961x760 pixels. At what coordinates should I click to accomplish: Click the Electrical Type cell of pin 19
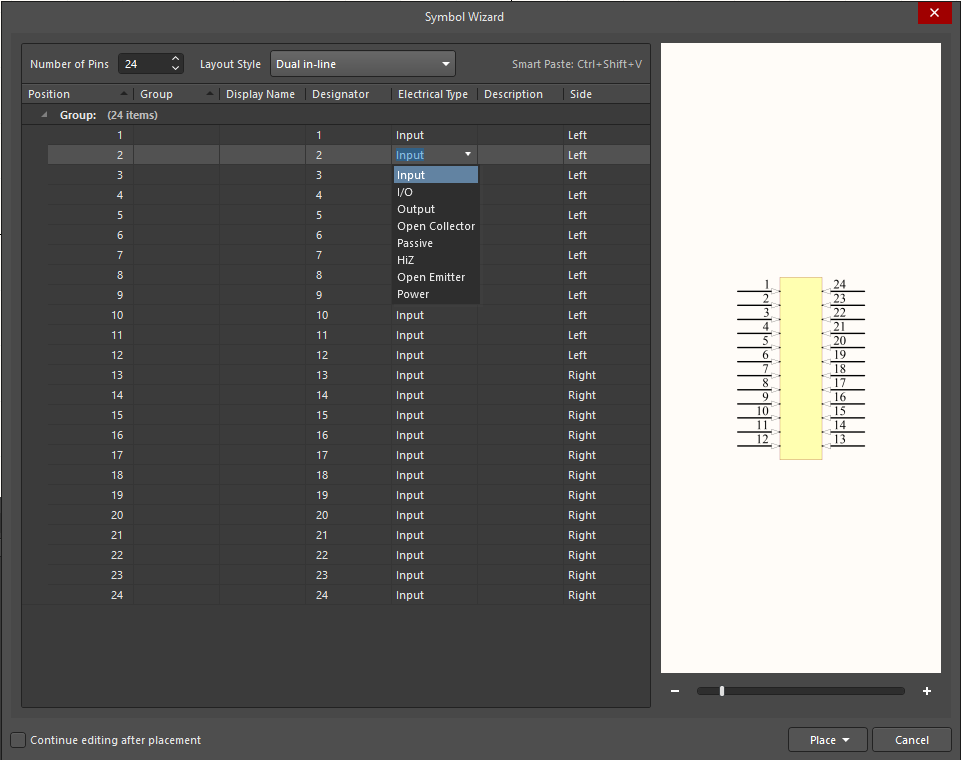pos(435,495)
